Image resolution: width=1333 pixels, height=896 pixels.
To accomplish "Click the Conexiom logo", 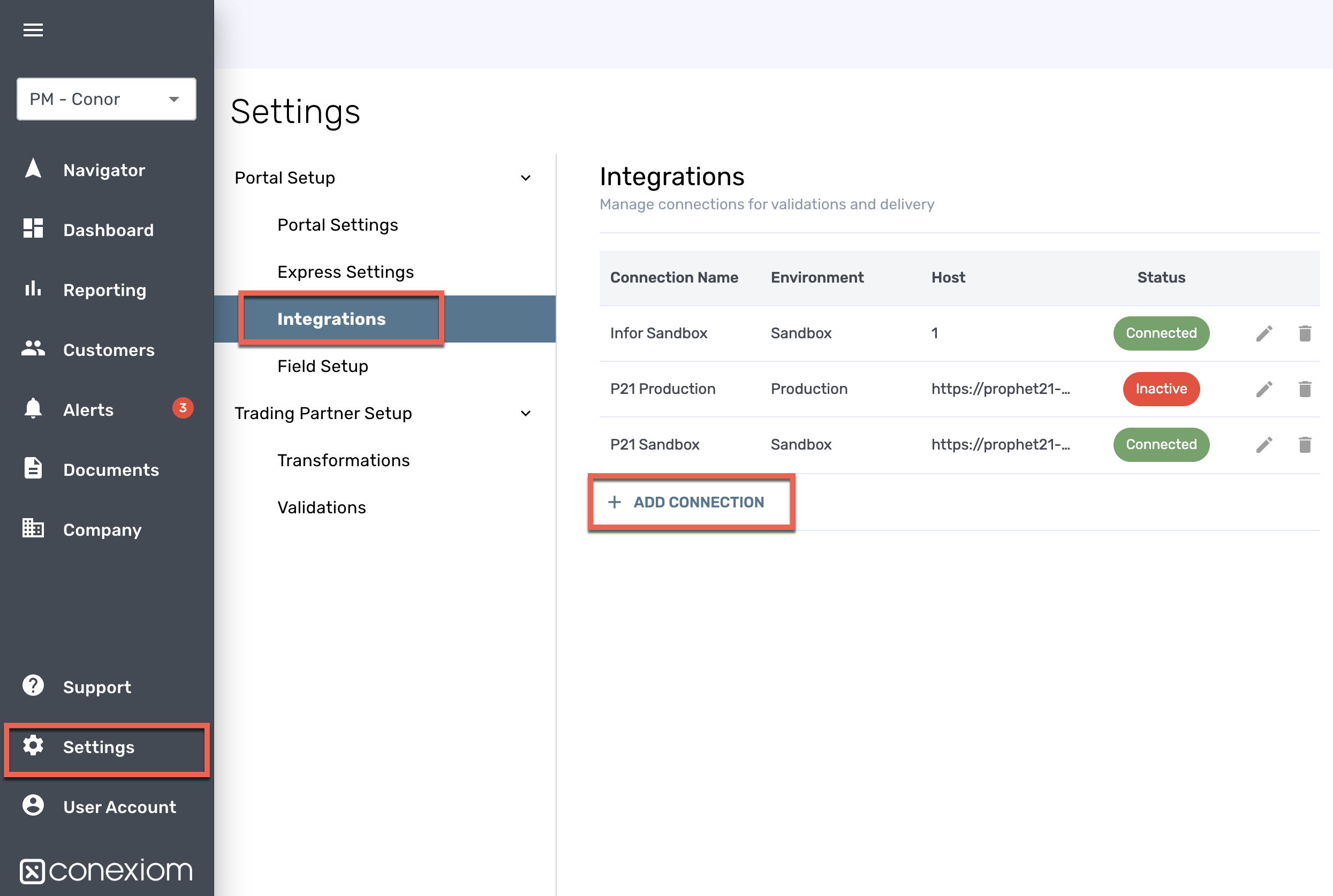I will pos(107,870).
